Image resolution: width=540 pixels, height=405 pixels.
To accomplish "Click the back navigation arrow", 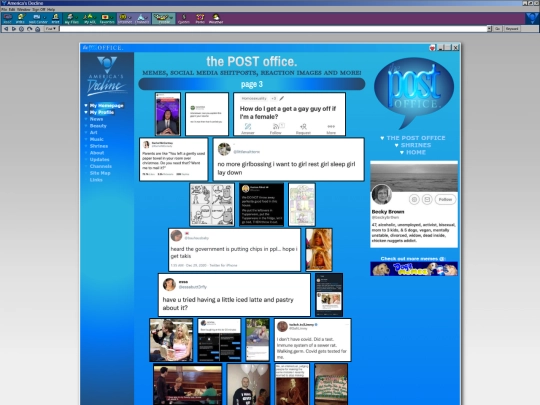I will pos(6,29).
